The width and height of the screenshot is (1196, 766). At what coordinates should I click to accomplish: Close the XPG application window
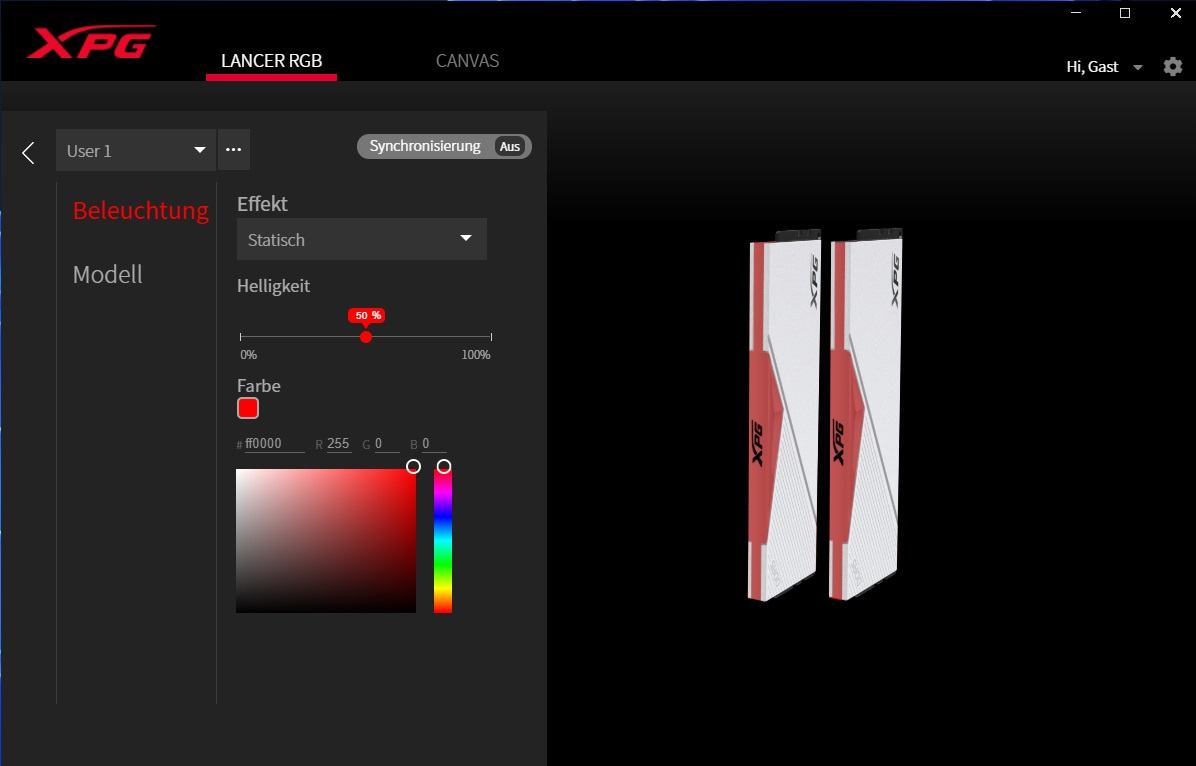tap(1175, 13)
